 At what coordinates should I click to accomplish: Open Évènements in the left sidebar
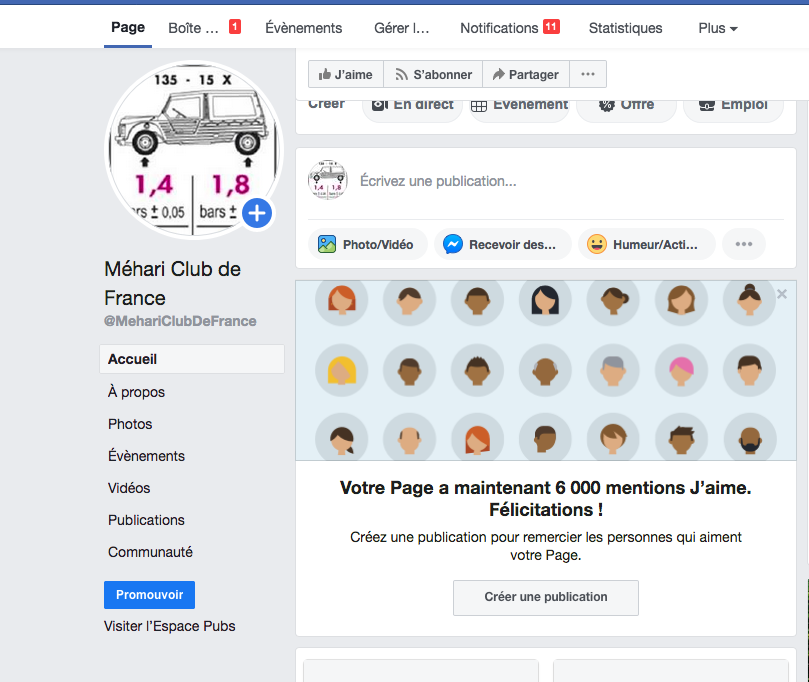click(146, 456)
